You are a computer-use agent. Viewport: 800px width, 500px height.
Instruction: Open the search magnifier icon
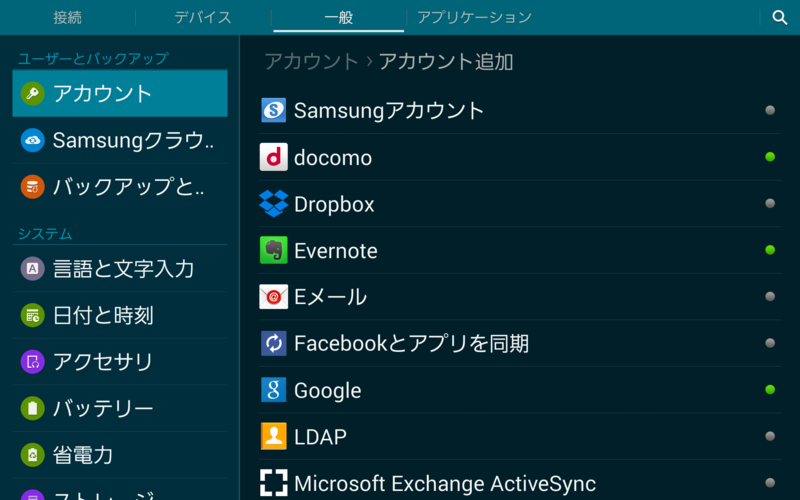[x=779, y=17]
